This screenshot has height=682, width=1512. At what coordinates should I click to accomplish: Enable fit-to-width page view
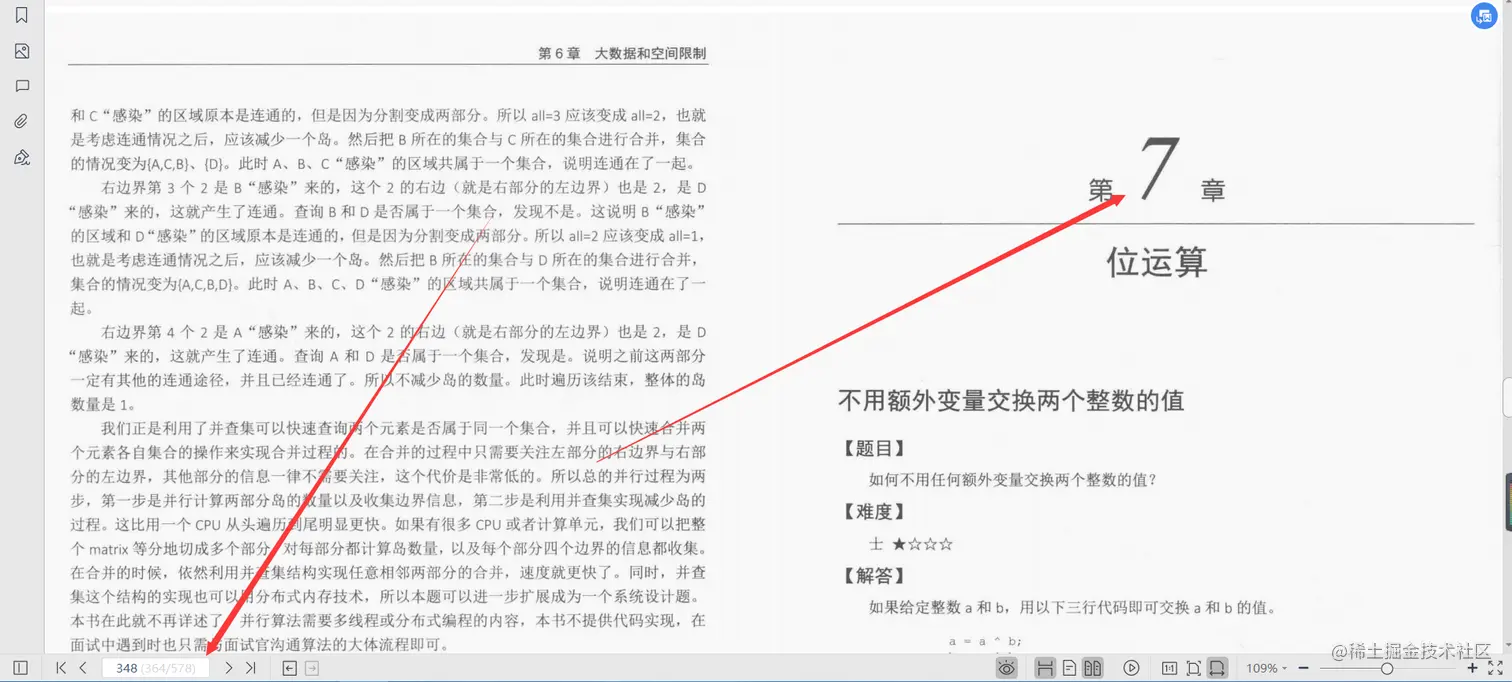pyautogui.click(x=1216, y=667)
